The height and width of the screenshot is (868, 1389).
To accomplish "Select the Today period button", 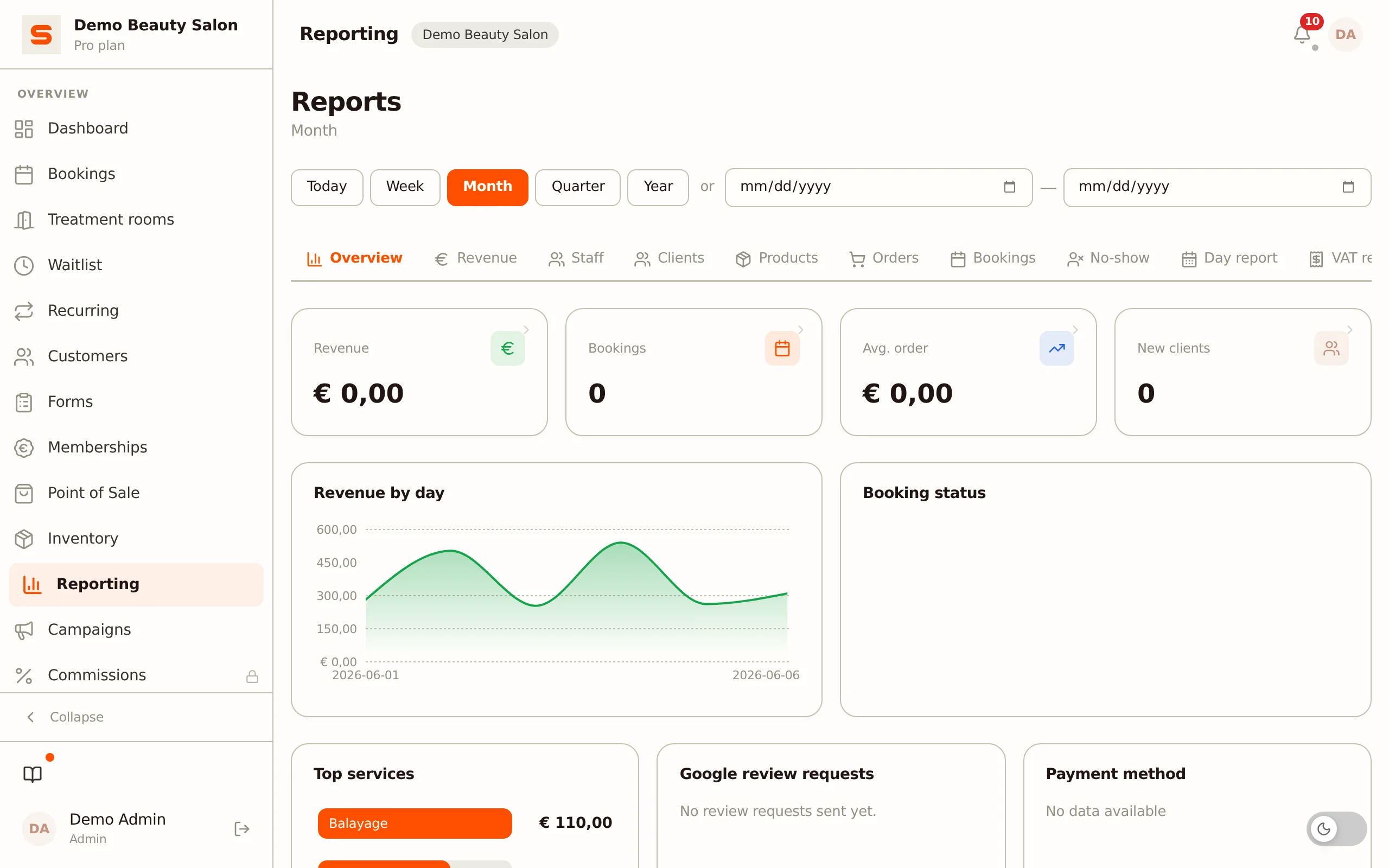I will (x=327, y=187).
